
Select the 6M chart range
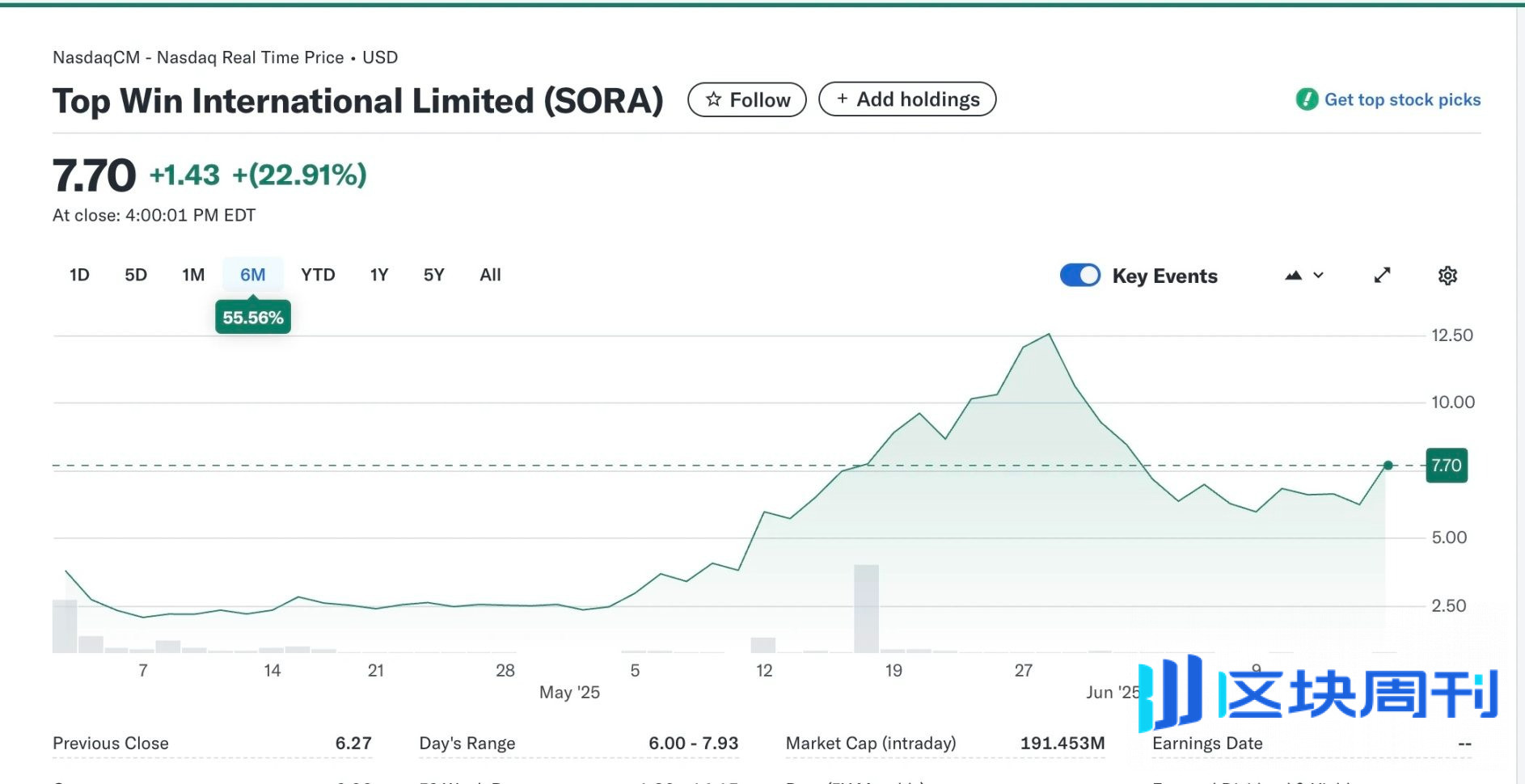253,275
